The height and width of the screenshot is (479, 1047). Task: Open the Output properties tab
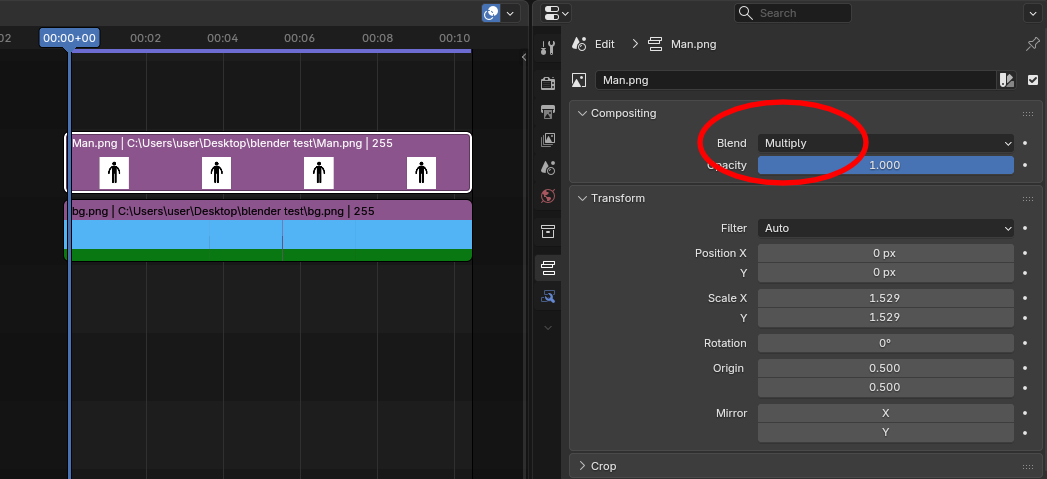(x=548, y=112)
